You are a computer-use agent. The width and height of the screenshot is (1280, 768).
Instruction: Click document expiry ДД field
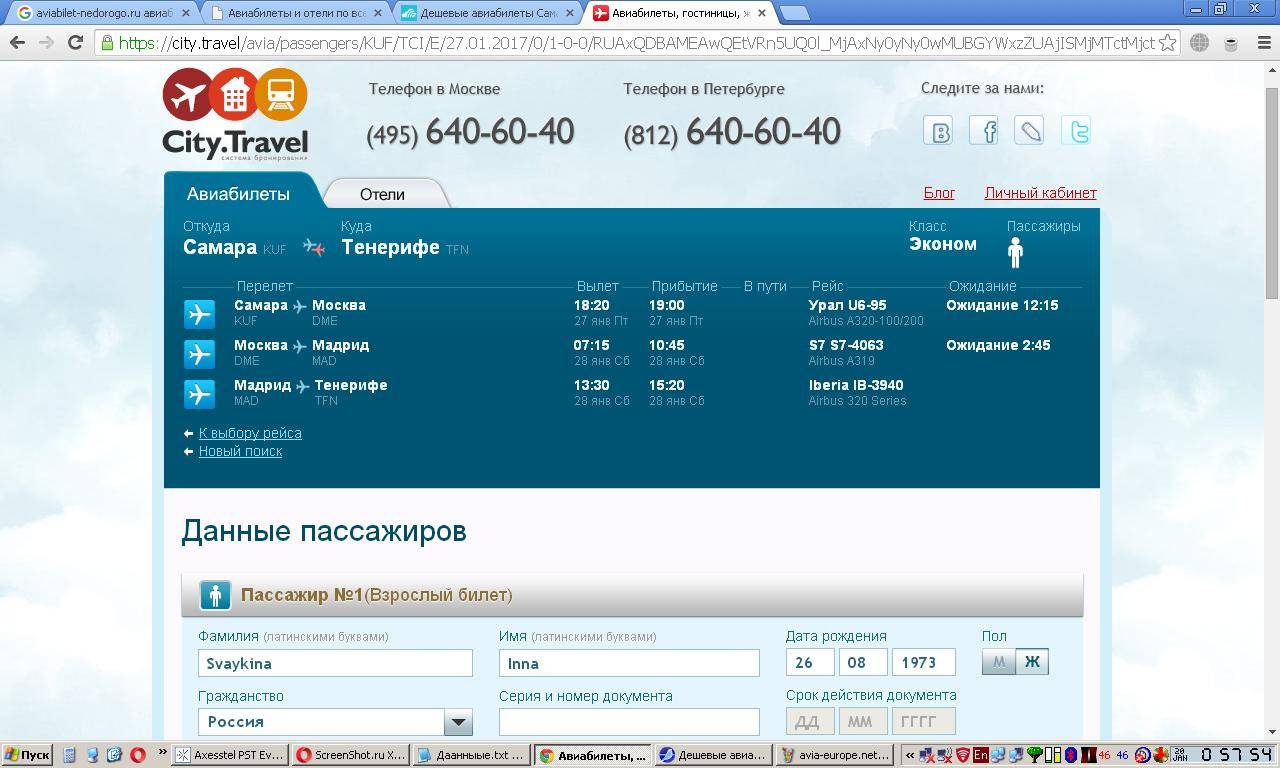point(810,721)
